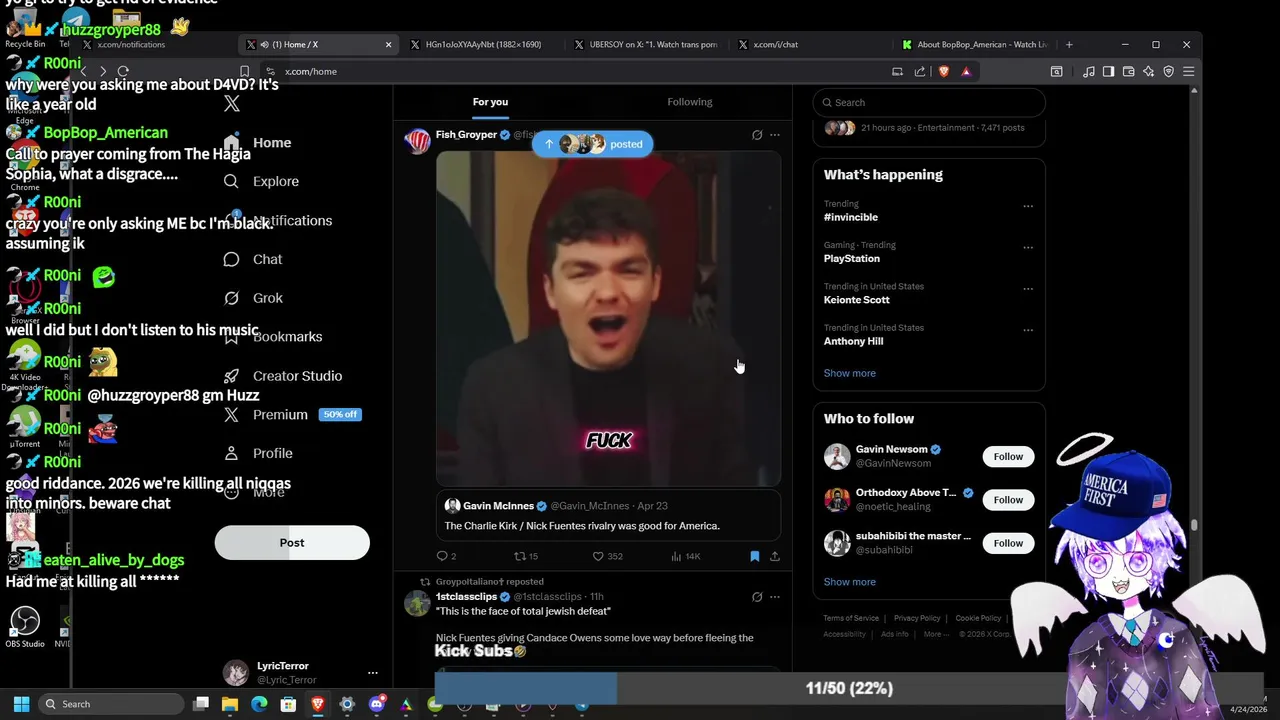Open options for PlayStation trend
The image size is (1280, 720).
point(1028,247)
